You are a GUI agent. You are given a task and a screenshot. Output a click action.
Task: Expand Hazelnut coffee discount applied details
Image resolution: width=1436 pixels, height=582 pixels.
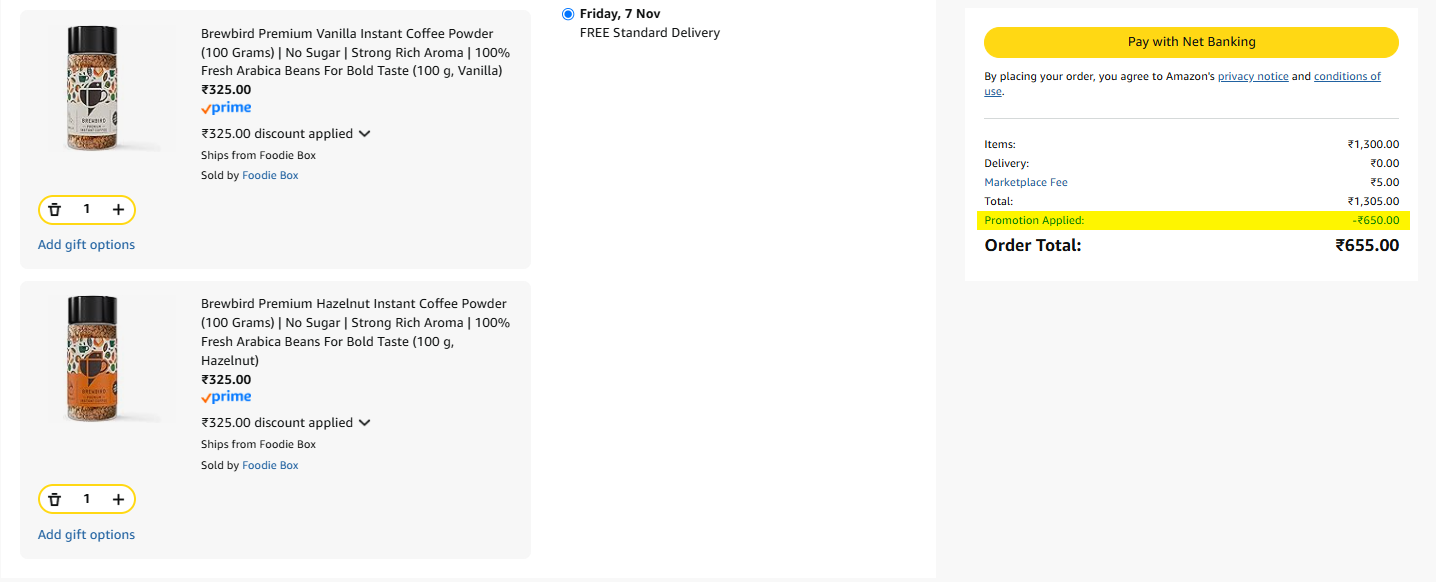(364, 423)
